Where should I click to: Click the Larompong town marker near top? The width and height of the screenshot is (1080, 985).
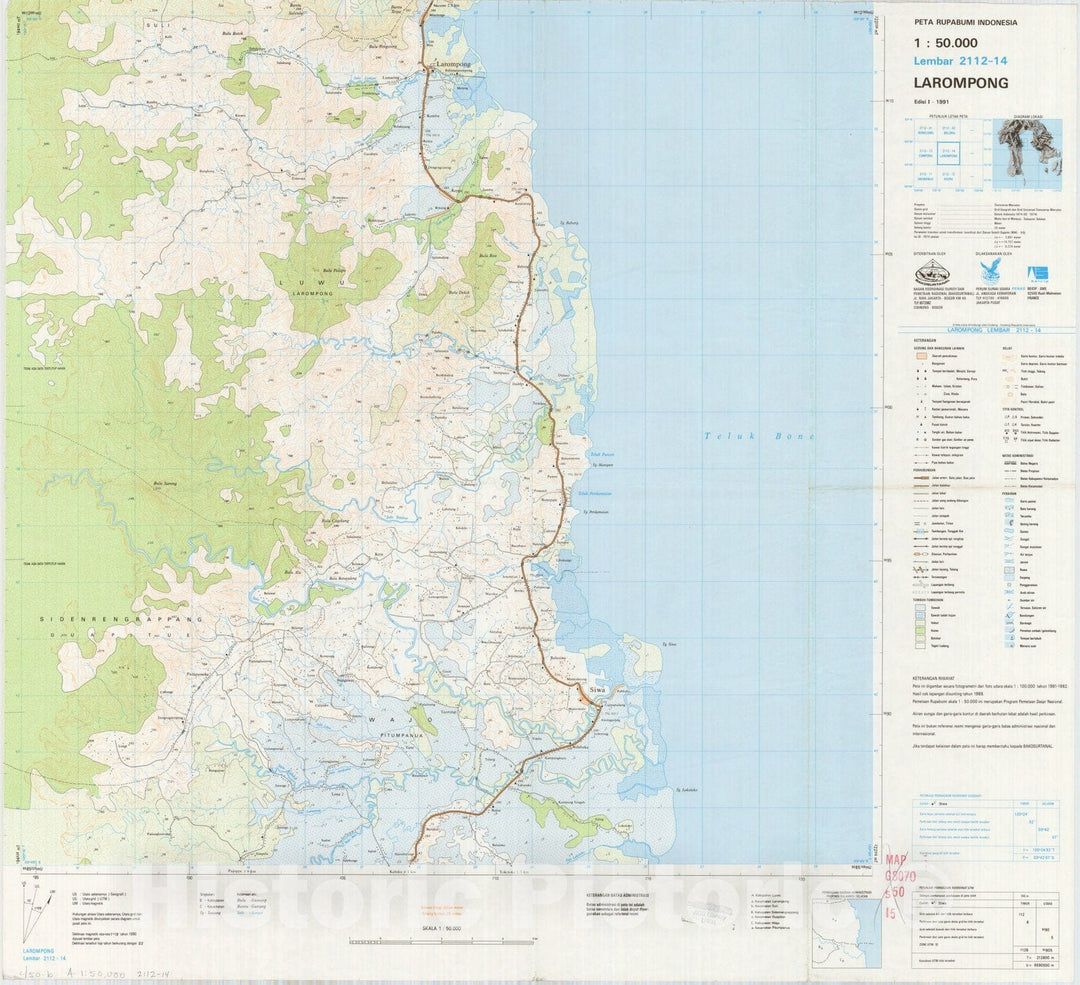[x=431, y=67]
